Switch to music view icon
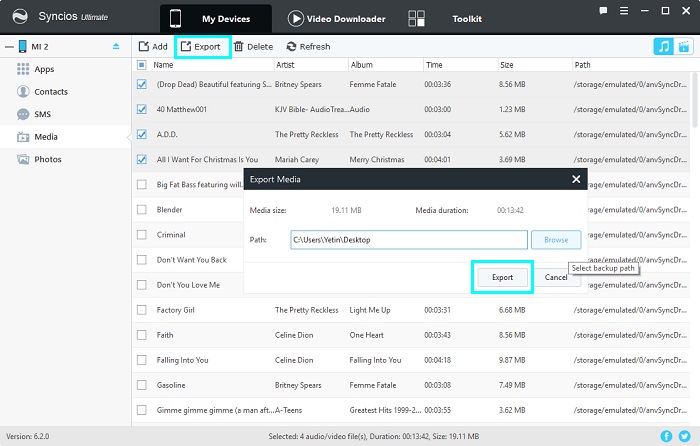This screenshot has height=446, width=700. pyautogui.click(x=664, y=46)
